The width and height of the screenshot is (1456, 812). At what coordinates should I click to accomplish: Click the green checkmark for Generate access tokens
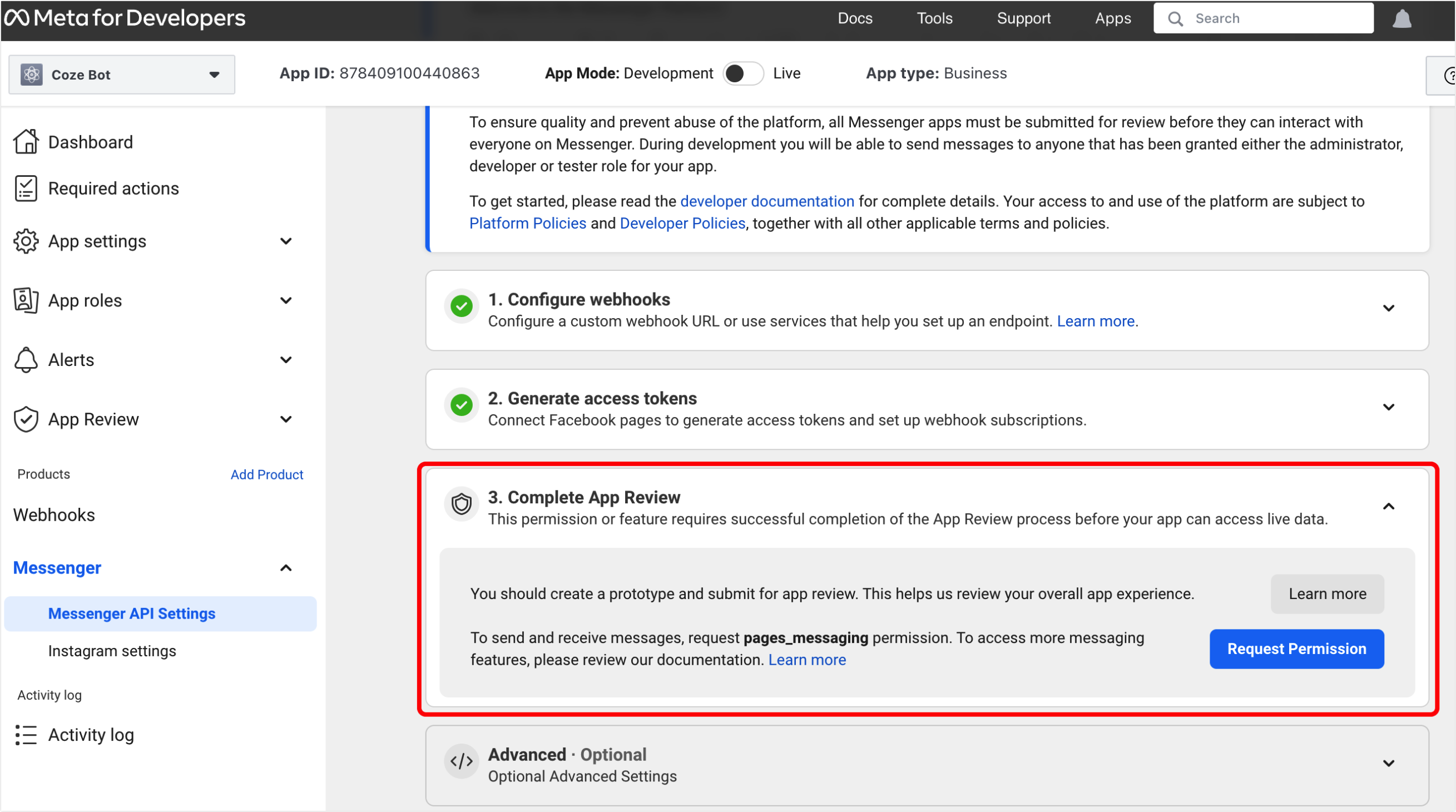pos(462,405)
